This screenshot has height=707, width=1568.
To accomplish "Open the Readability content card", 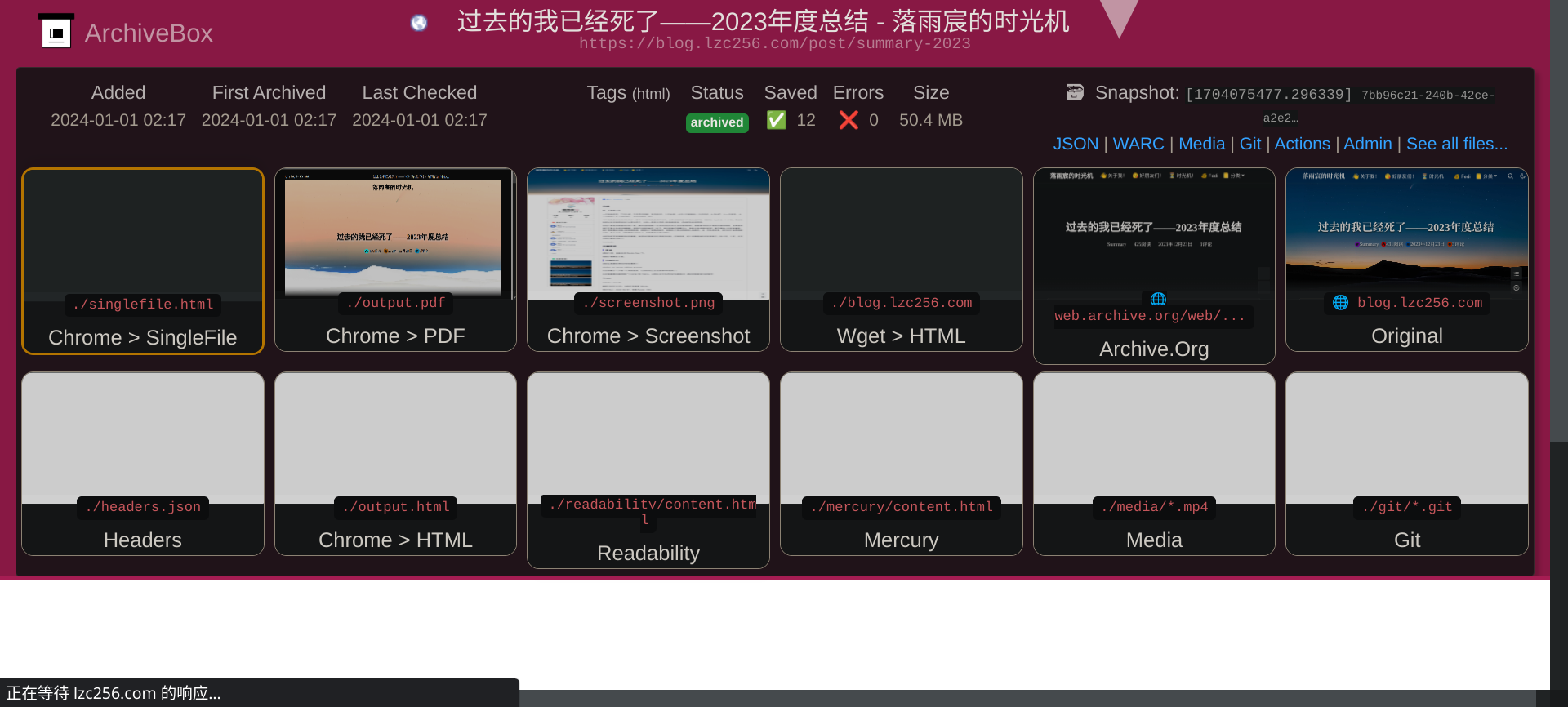I will (x=648, y=469).
